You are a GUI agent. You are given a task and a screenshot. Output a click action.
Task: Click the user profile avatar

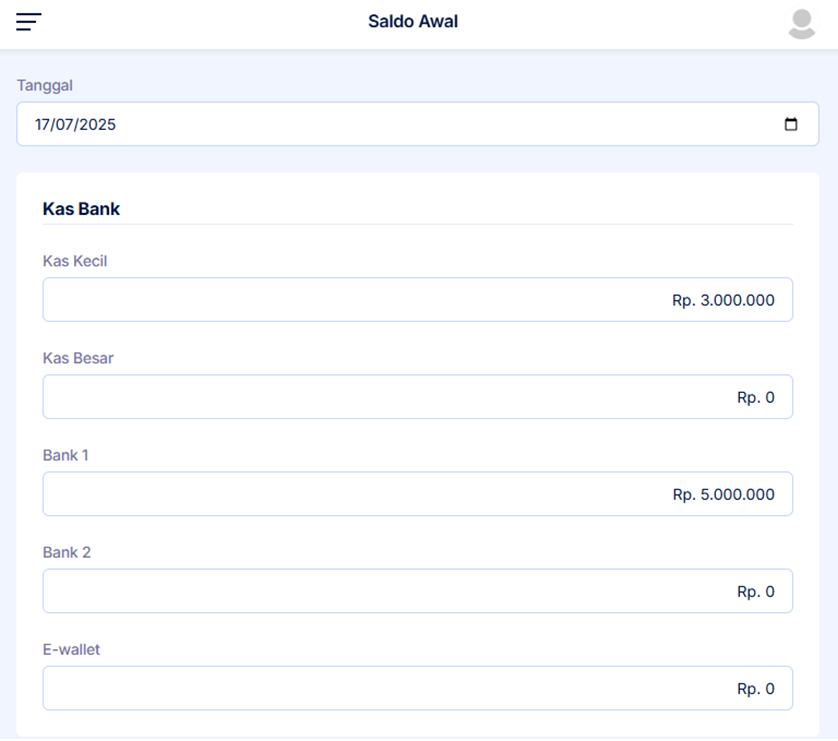pyautogui.click(x=802, y=23)
